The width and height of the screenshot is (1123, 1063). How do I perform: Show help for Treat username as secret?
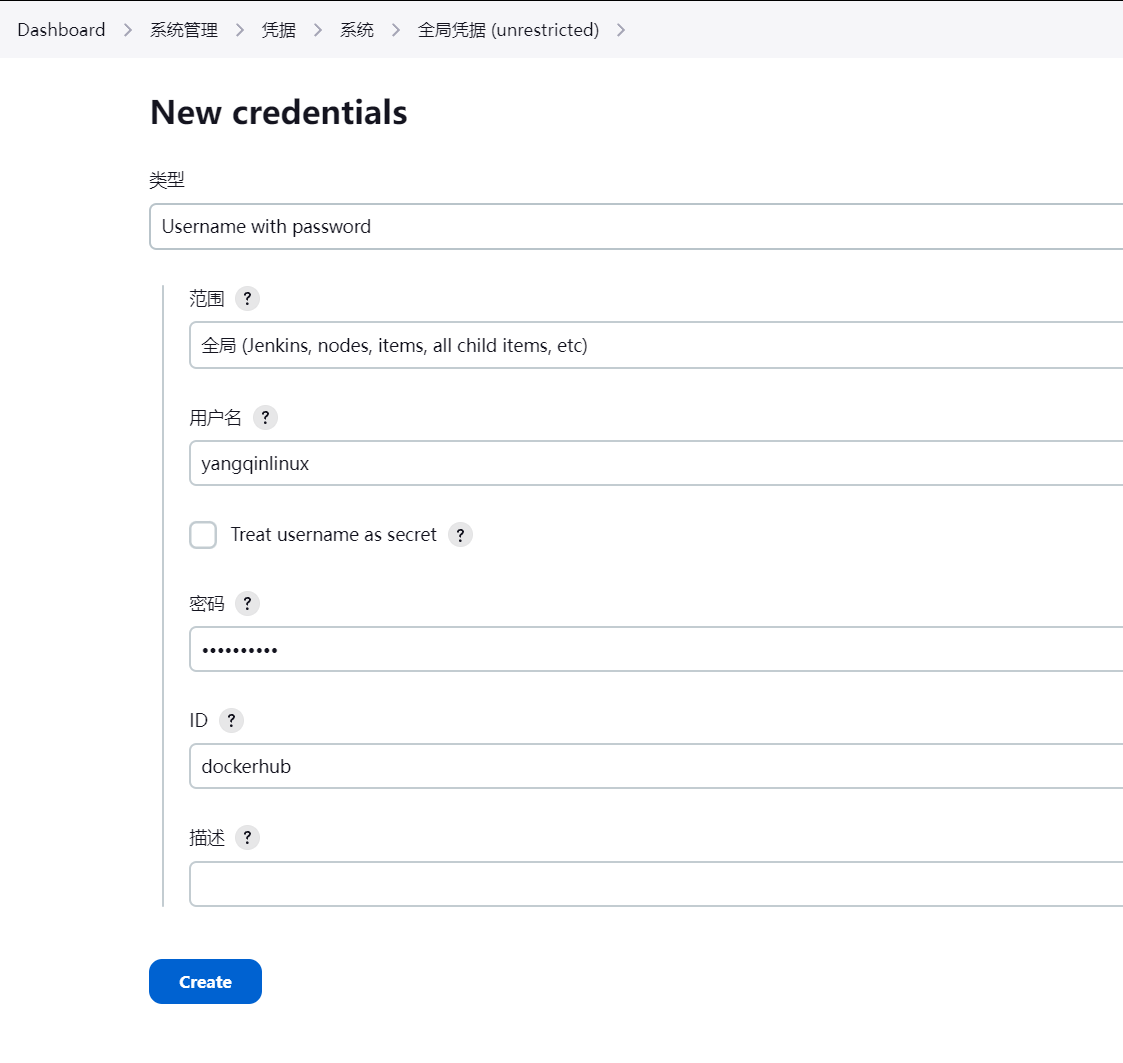pos(460,535)
